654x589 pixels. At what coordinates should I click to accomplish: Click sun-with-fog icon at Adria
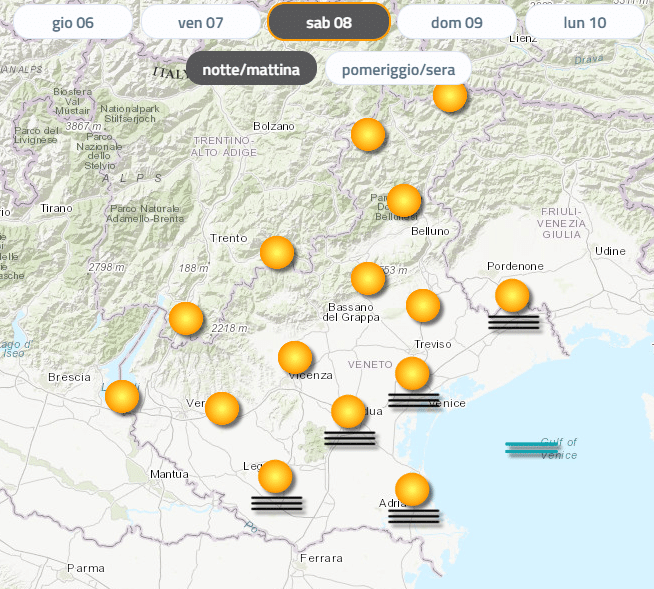413,491
